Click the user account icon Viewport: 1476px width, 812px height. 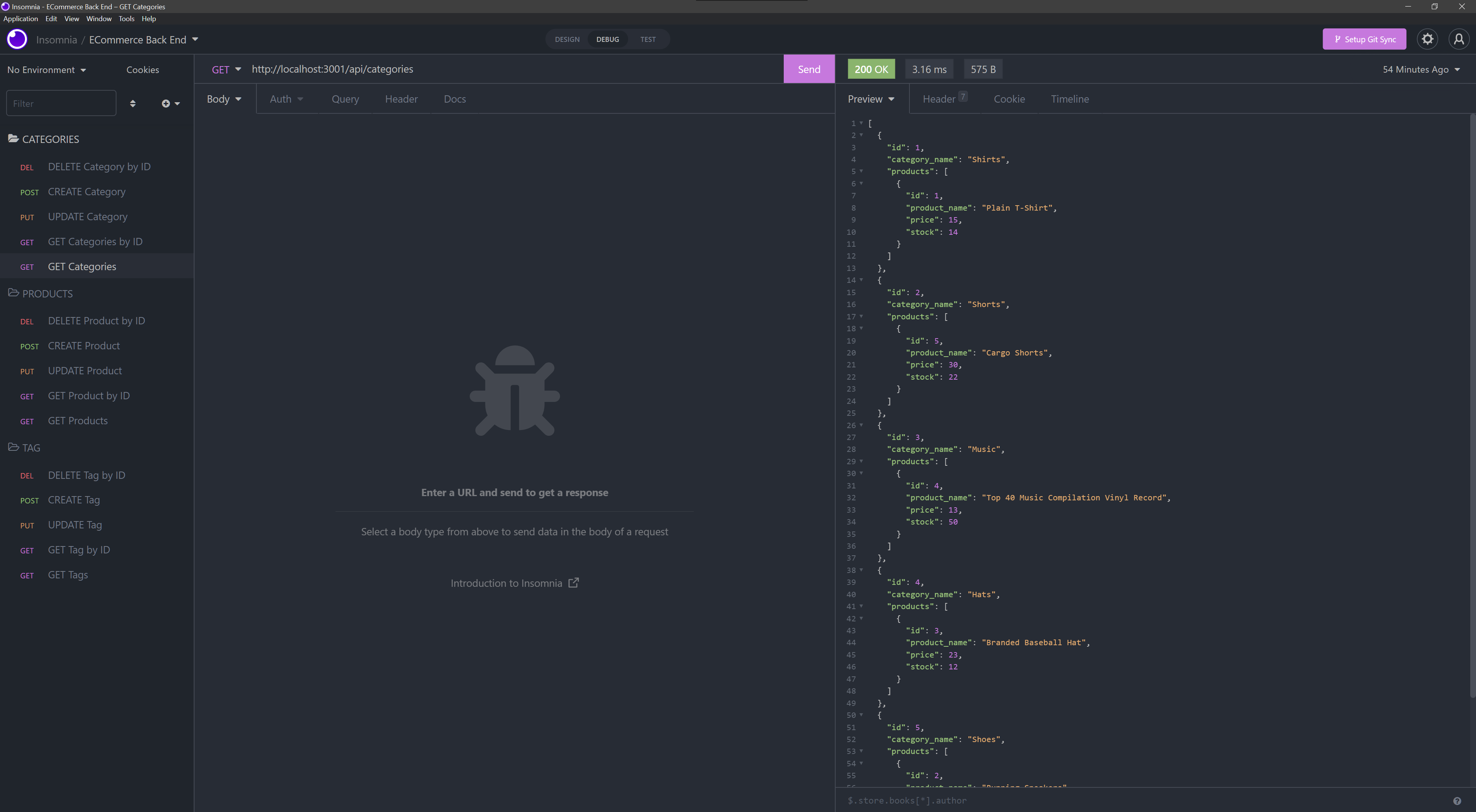click(x=1459, y=39)
